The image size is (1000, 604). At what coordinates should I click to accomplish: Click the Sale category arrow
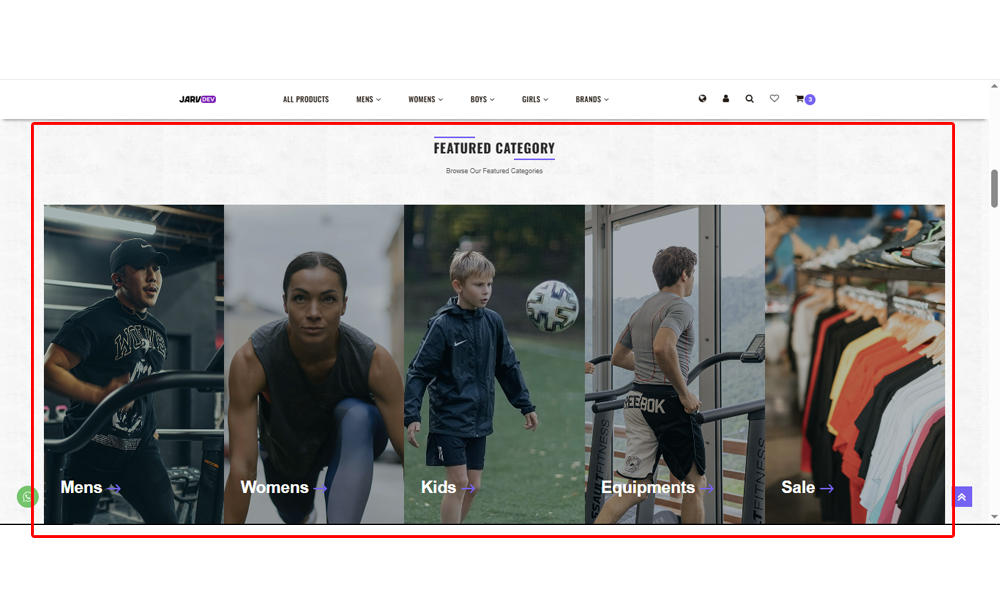pos(827,488)
